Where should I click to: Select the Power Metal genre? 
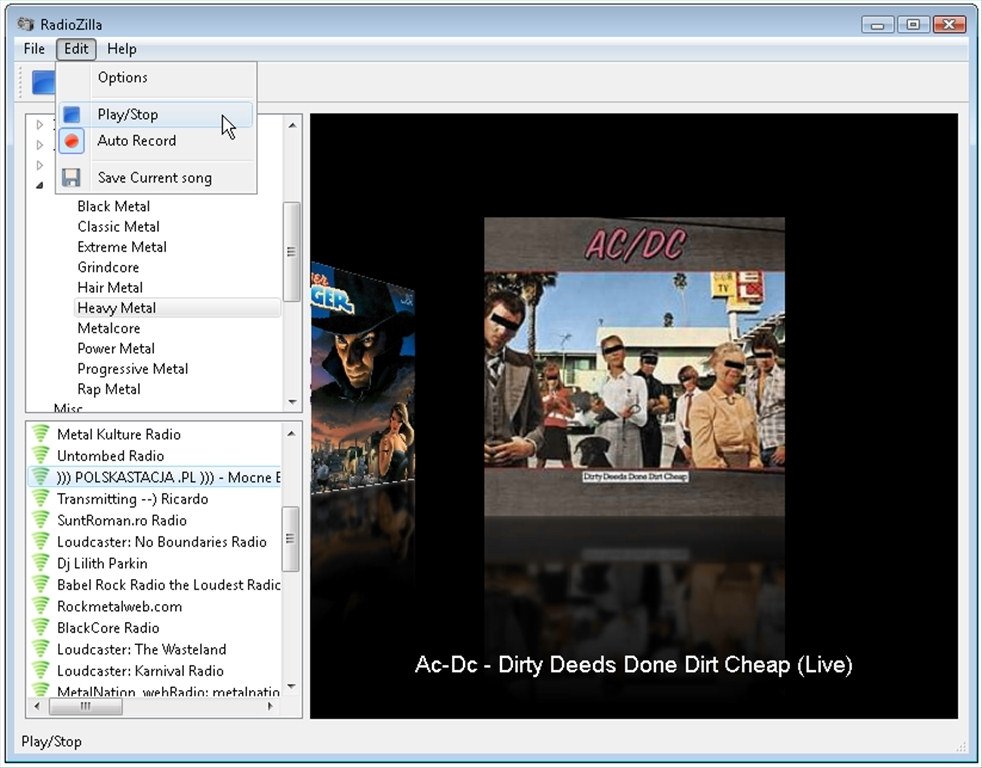[x=116, y=348]
